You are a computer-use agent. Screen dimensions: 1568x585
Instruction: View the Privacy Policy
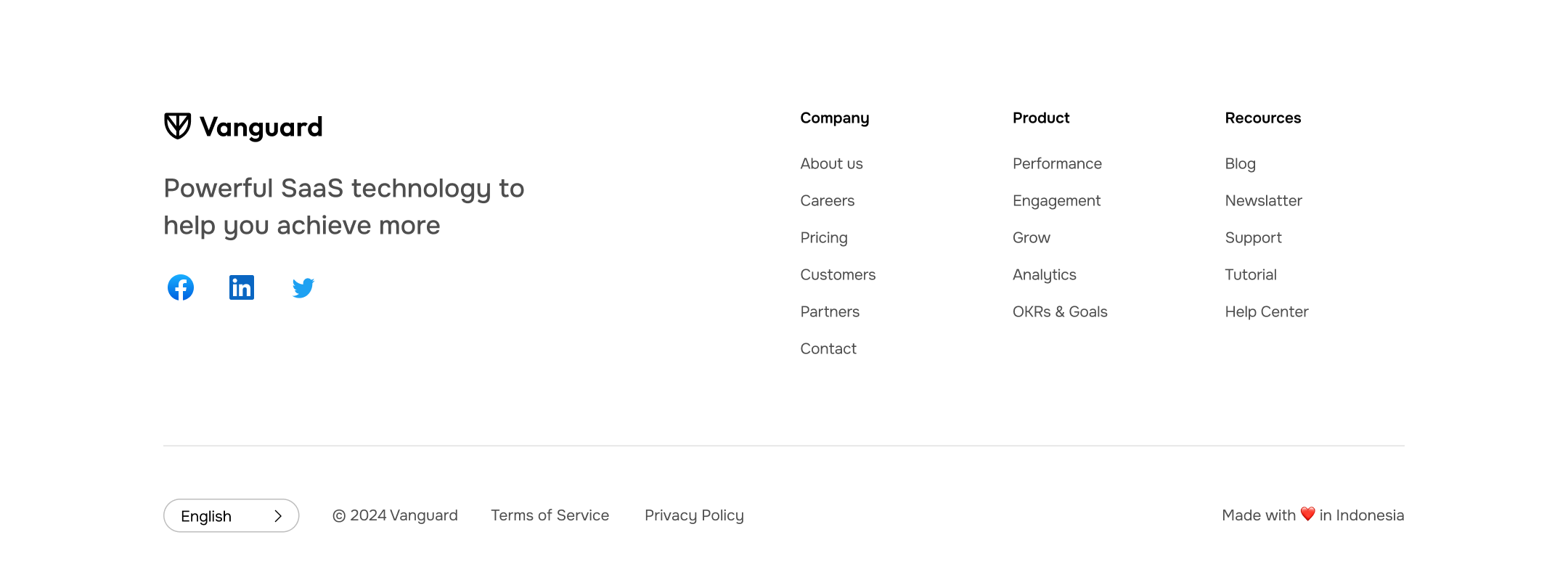click(694, 515)
